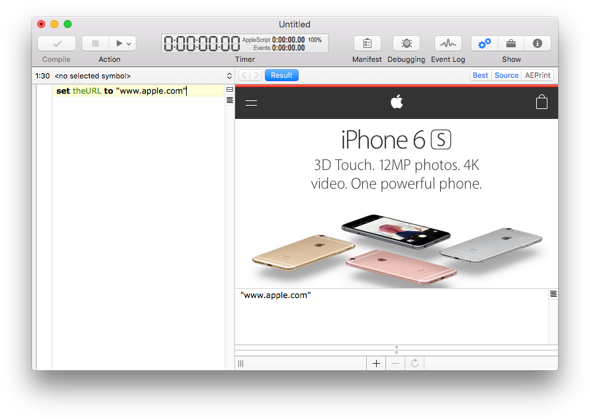Click the "www.apple.com" result text
The height and width of the screenshot is (419, 590).
tap(275, 295)
